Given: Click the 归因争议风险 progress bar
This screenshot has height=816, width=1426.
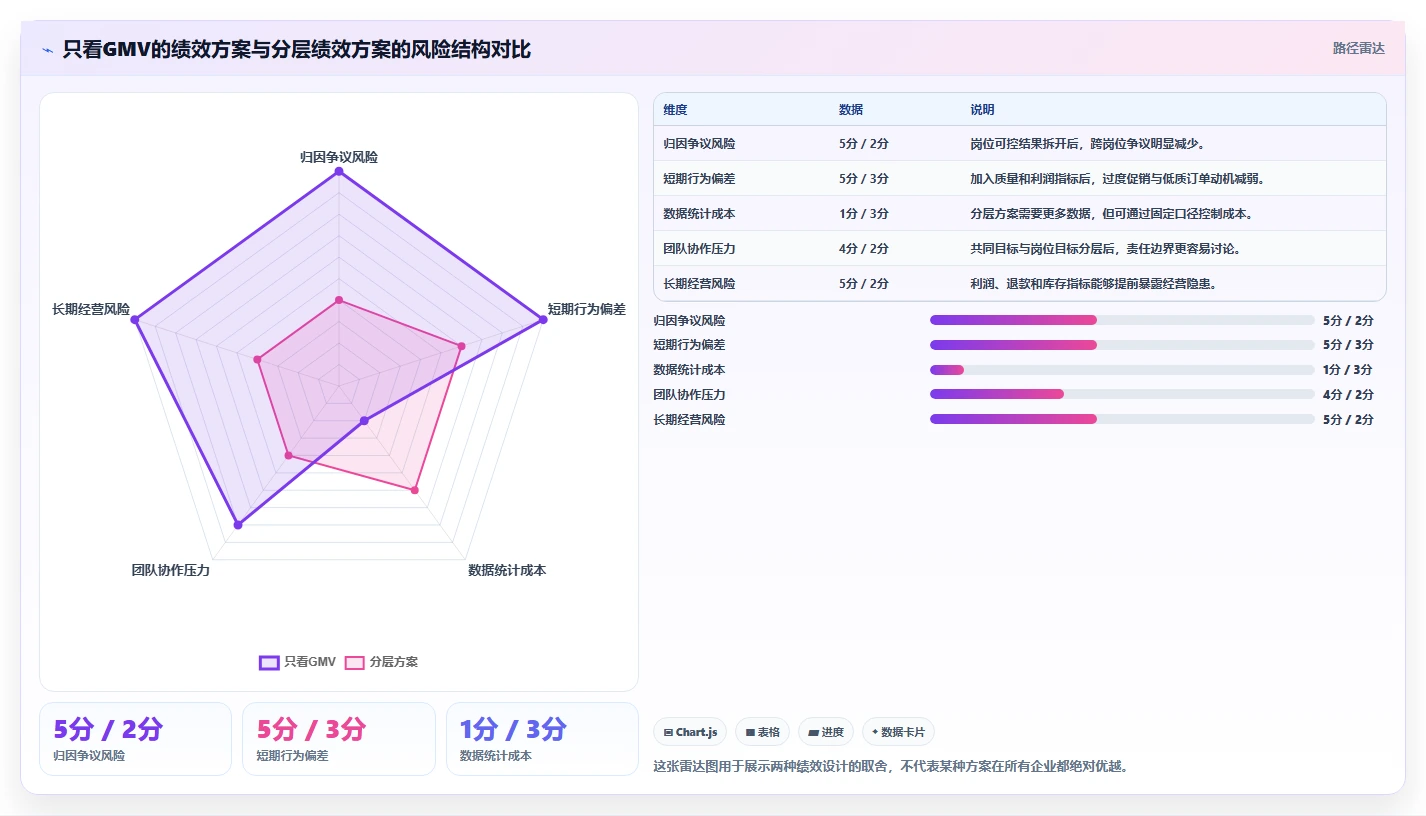Looking at the screenshot, I should tap(1122, 320).
